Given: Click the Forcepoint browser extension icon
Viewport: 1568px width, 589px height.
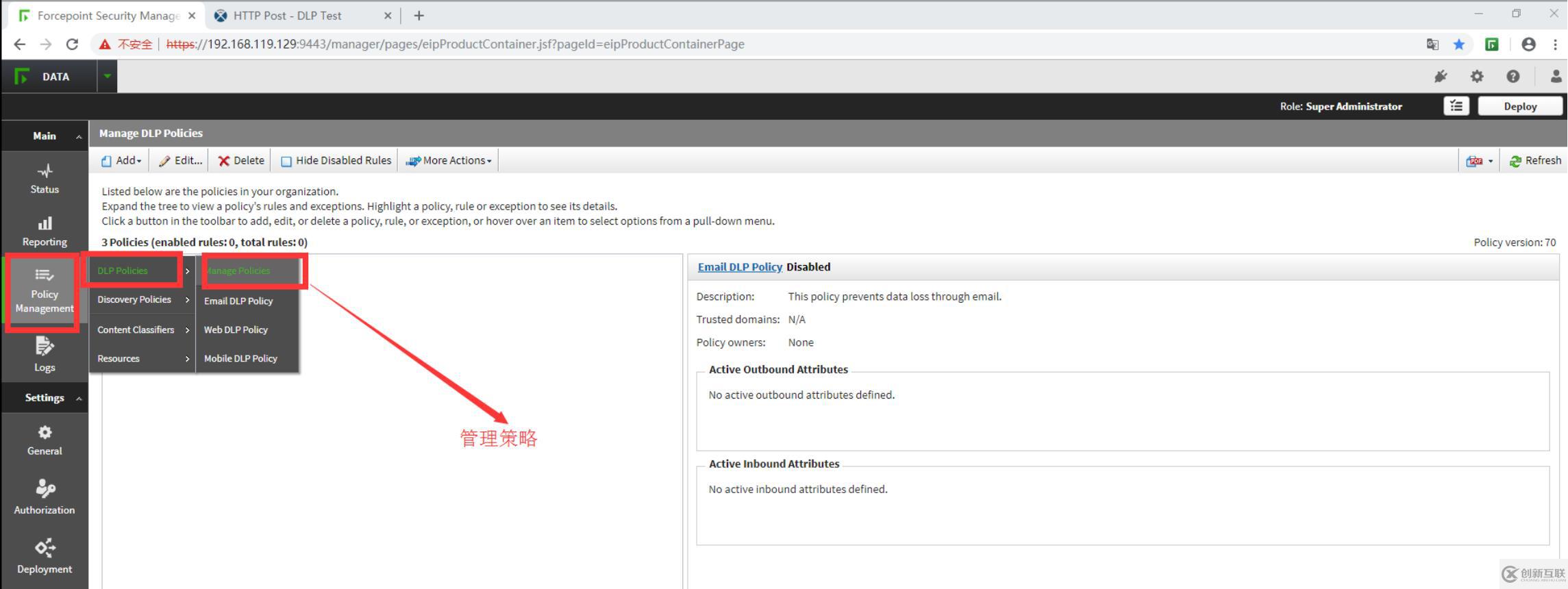Looking at the screenshot, I should [1491, 45].
